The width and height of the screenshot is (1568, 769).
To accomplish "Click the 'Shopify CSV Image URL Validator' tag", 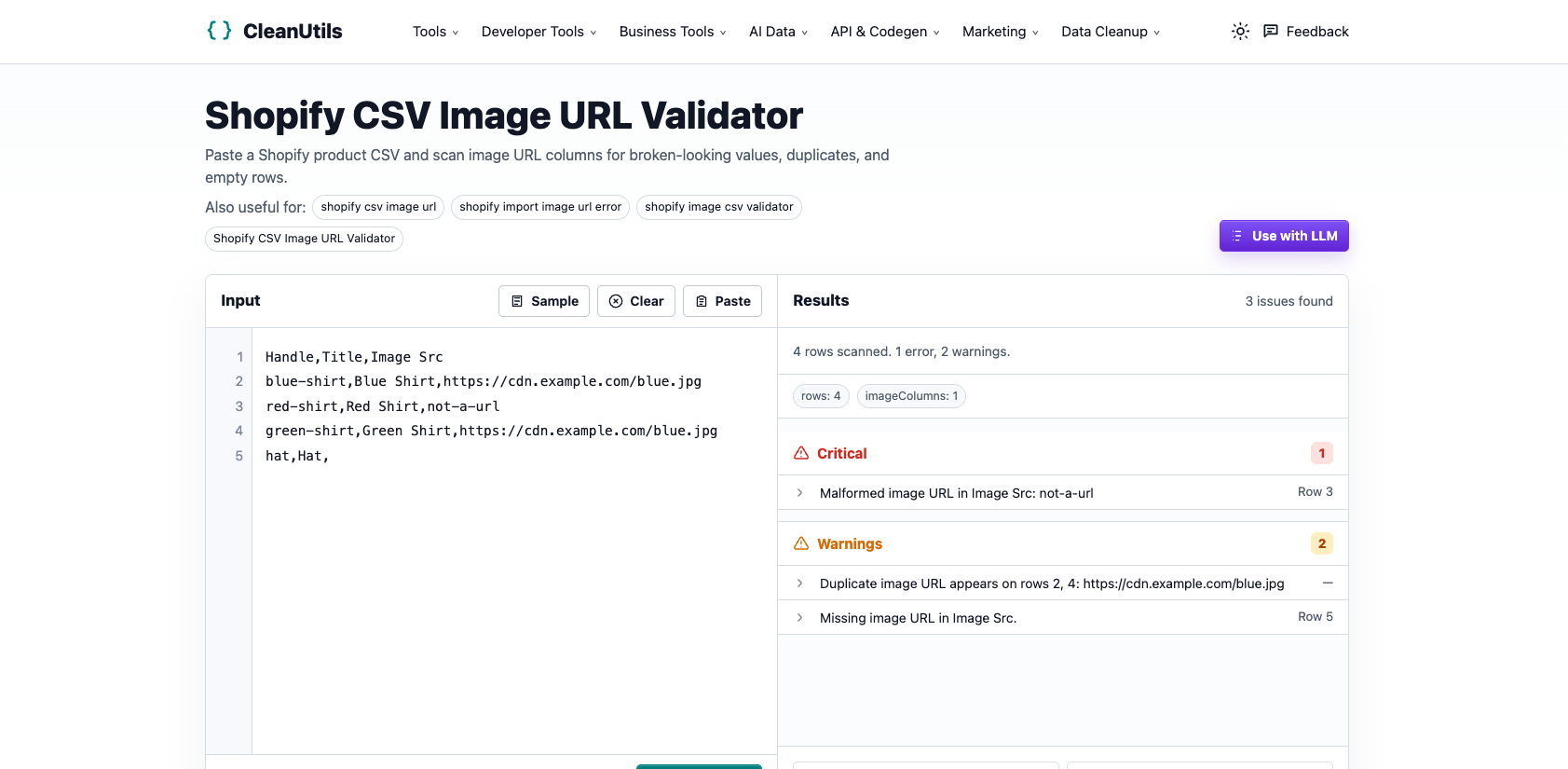I will pyautogui.click(x=304, y=239).
